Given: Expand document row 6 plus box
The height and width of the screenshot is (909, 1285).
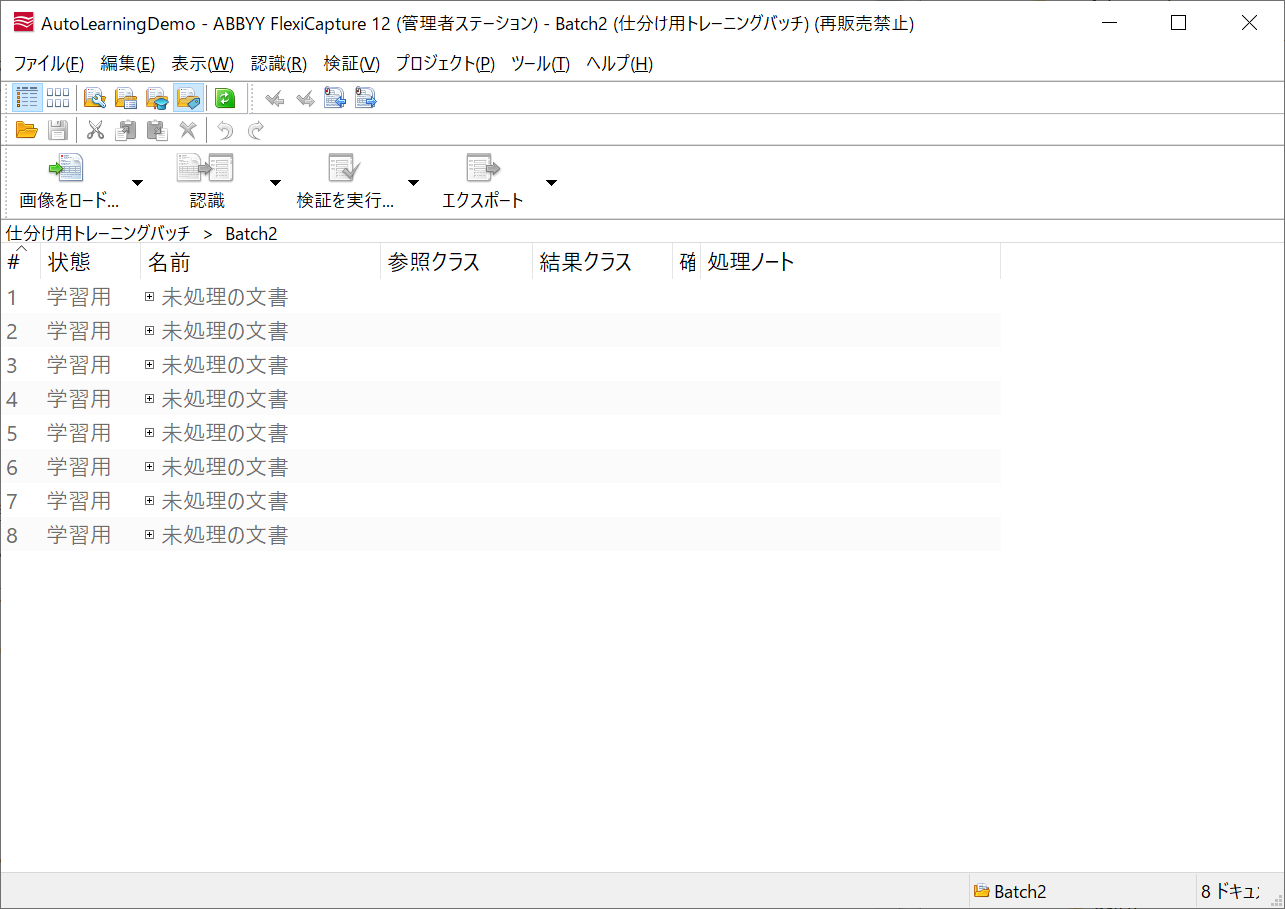Looking at the screenshot, I should (x=150, y=467).
